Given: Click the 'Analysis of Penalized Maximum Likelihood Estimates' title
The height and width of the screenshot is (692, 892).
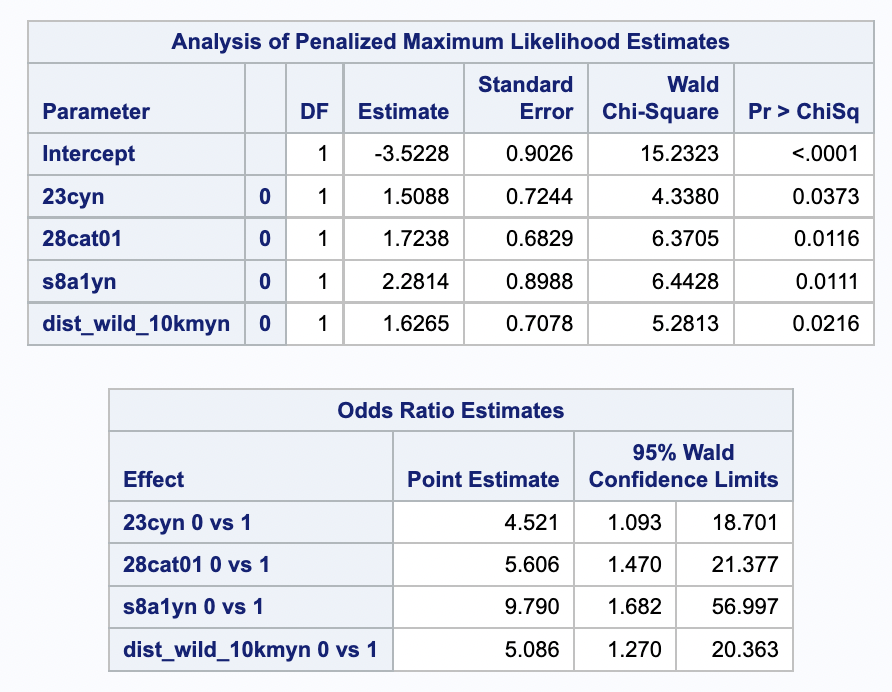Looking at the screenshot, I should (x=450, y=41).
